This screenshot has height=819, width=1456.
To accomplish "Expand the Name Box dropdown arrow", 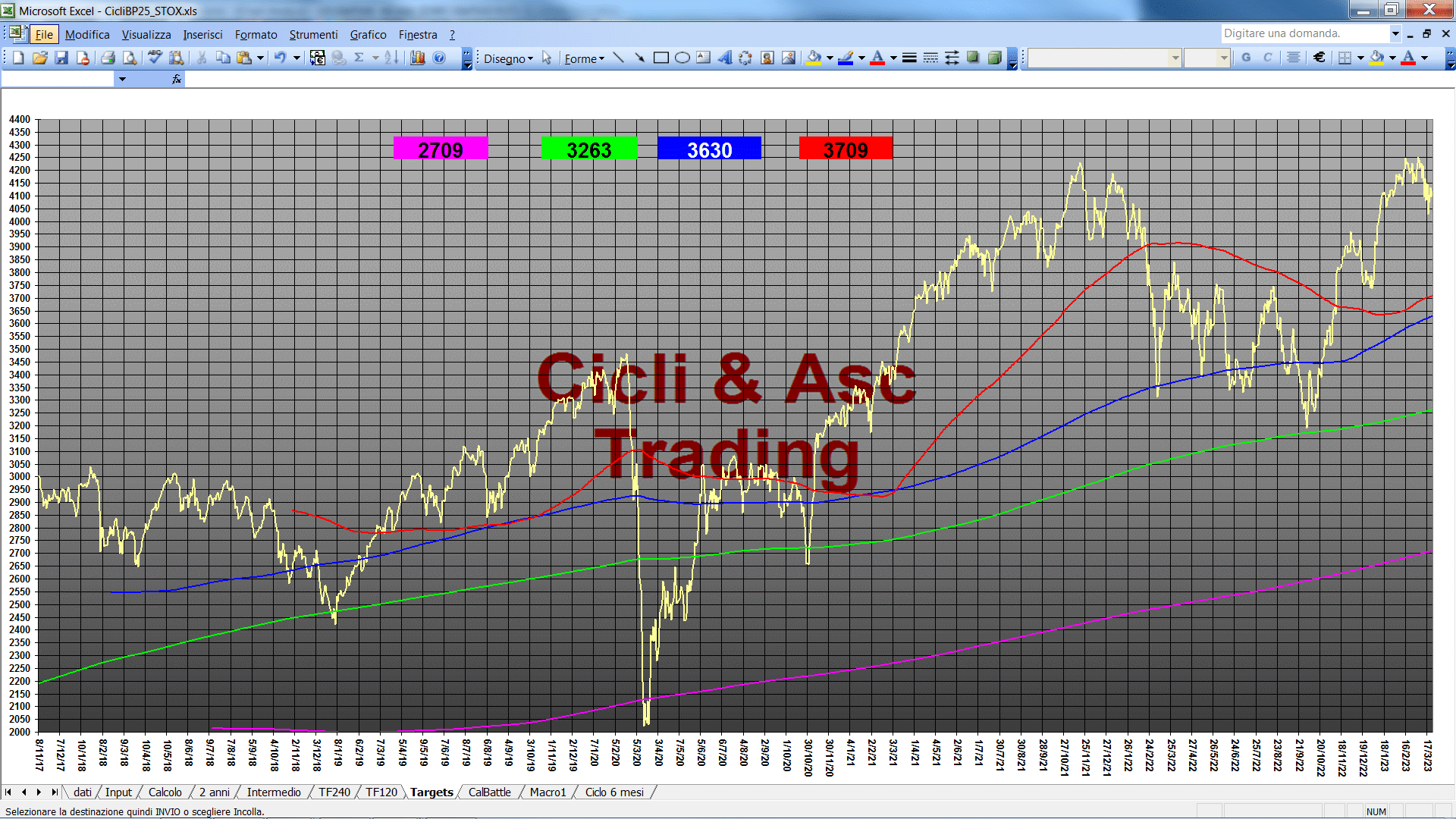I will click(x=122, y=79).
